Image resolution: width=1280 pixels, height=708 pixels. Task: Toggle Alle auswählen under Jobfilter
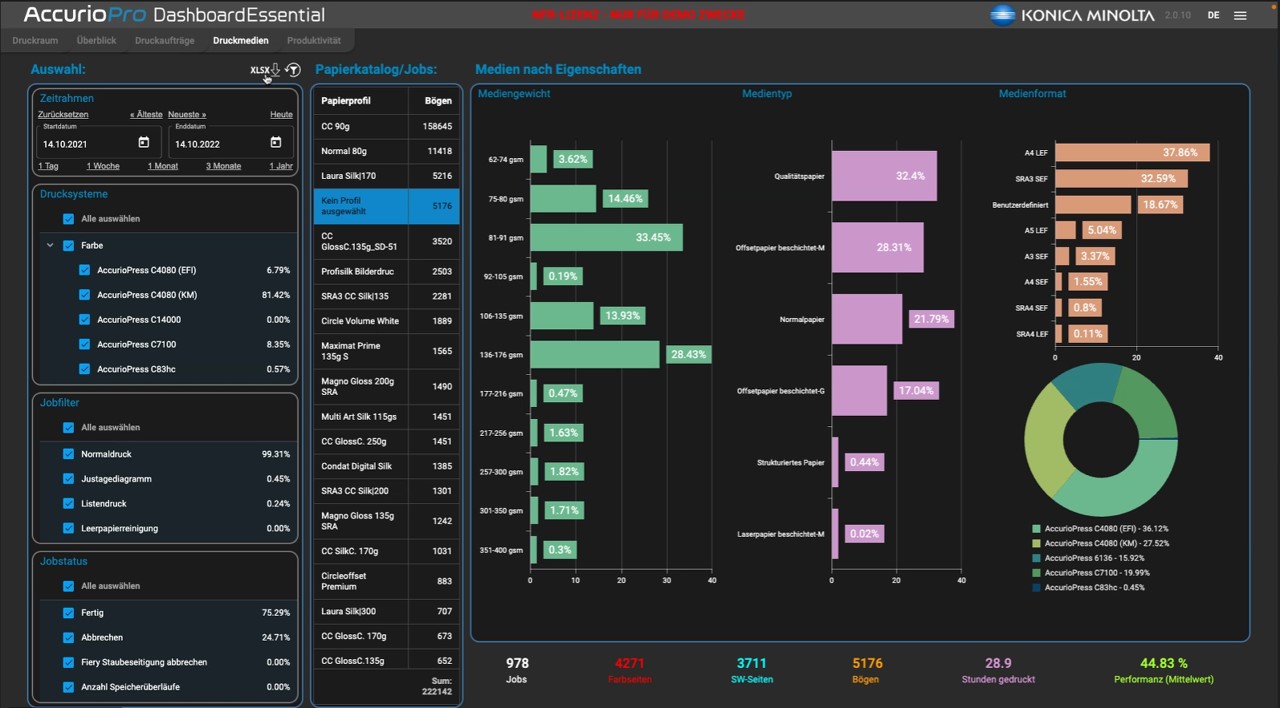coord(68,427)
